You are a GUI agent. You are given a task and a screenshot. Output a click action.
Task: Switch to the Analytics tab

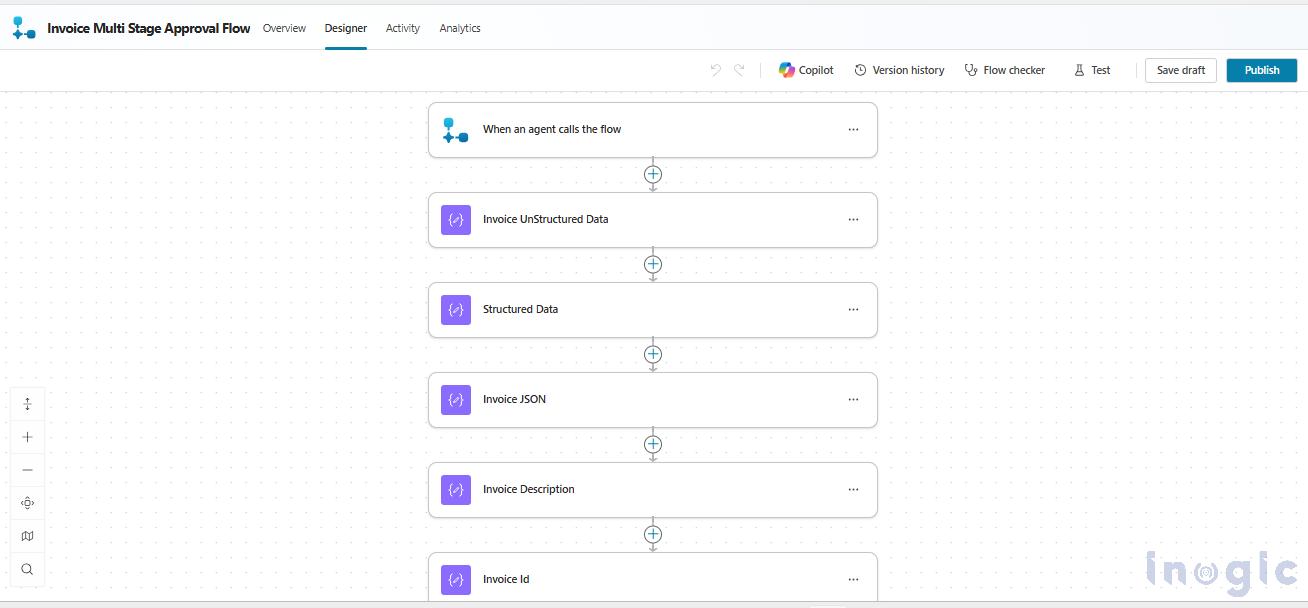[459, 28]
